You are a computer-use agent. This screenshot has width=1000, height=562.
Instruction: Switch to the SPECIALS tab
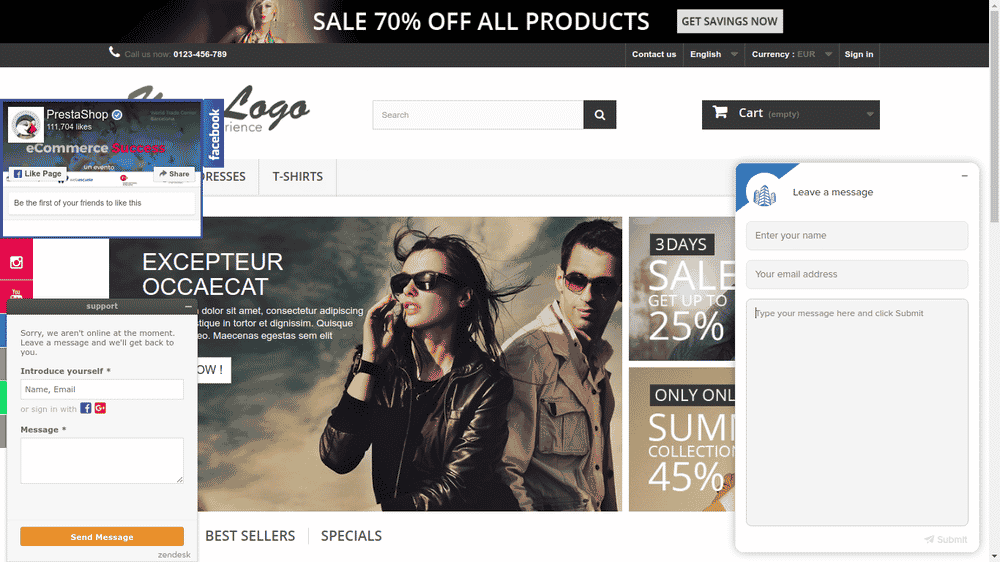coord(351,536)
